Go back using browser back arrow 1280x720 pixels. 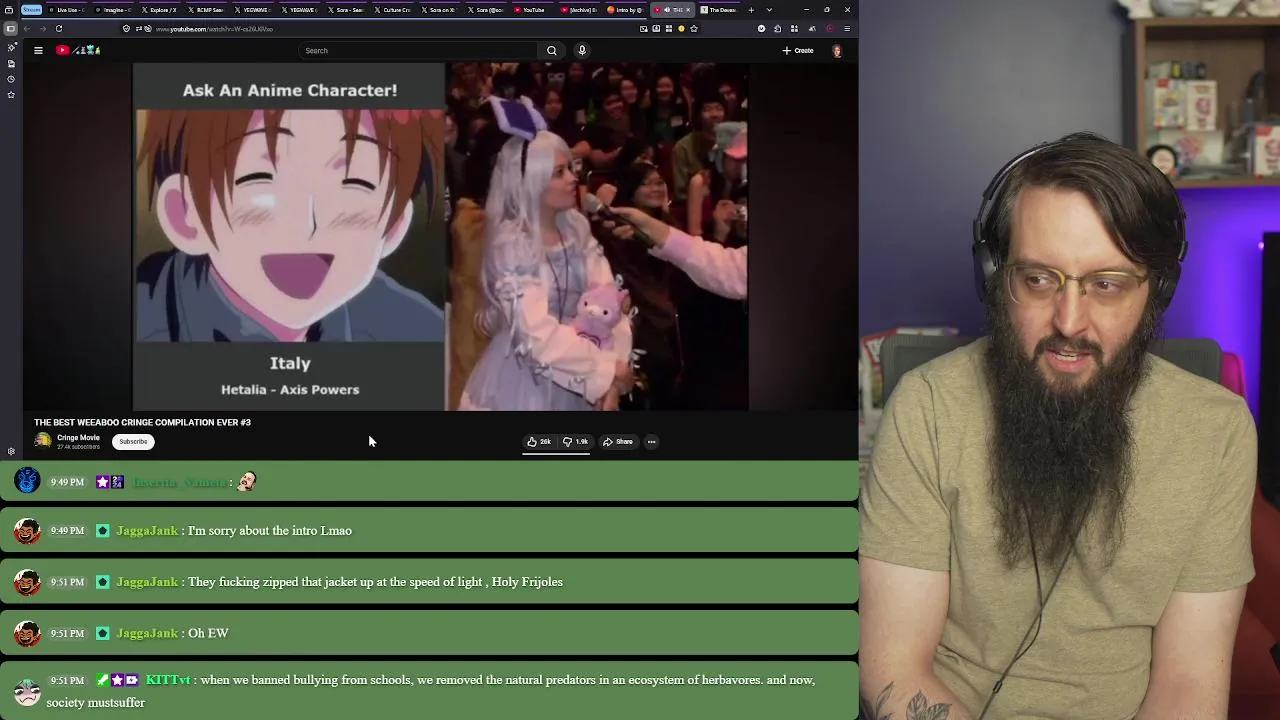click(27, 28)
